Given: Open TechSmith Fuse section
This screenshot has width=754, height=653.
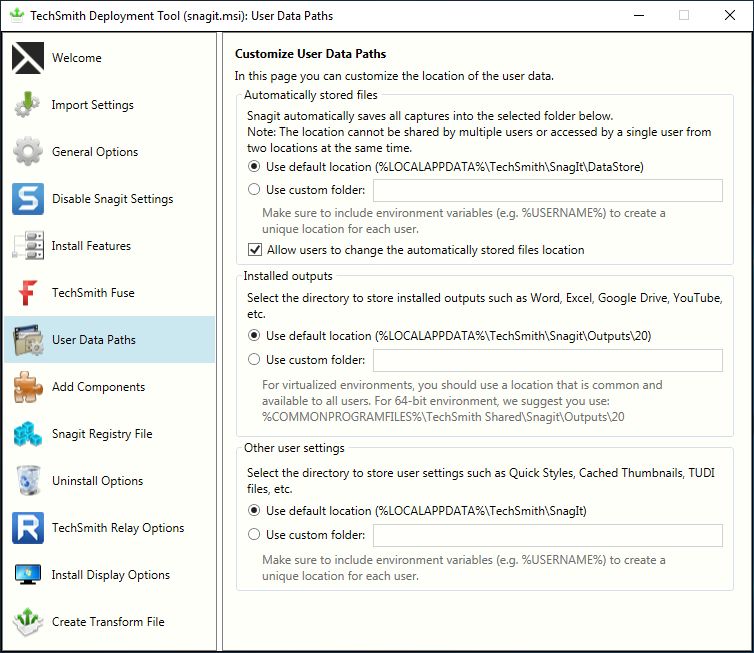Looking at the screenshot, I should (110, 293).
